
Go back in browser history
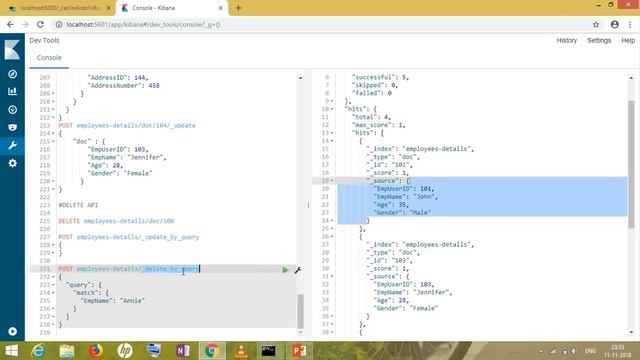(10, 24)
